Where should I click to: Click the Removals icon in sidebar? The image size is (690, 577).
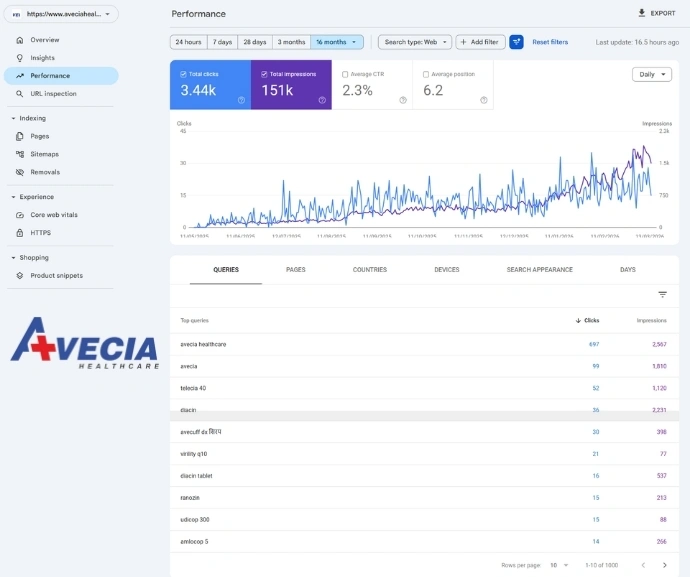[x=20, y=172]
